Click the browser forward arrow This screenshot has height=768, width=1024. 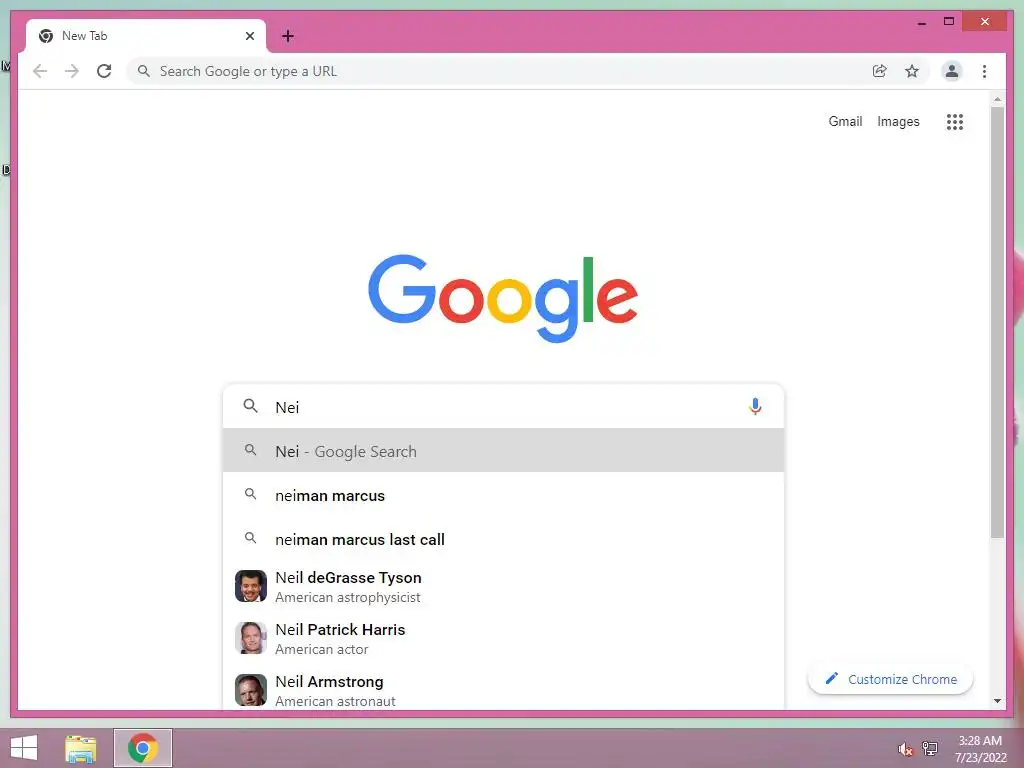point(72,71)
